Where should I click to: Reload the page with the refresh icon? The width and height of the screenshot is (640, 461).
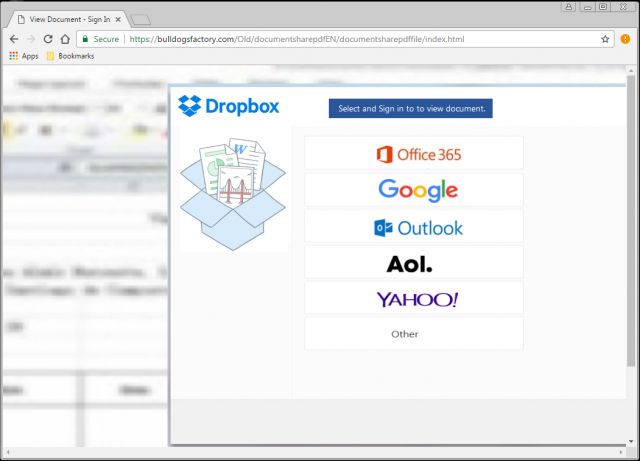pyautogui.click(x=48, y=39)
